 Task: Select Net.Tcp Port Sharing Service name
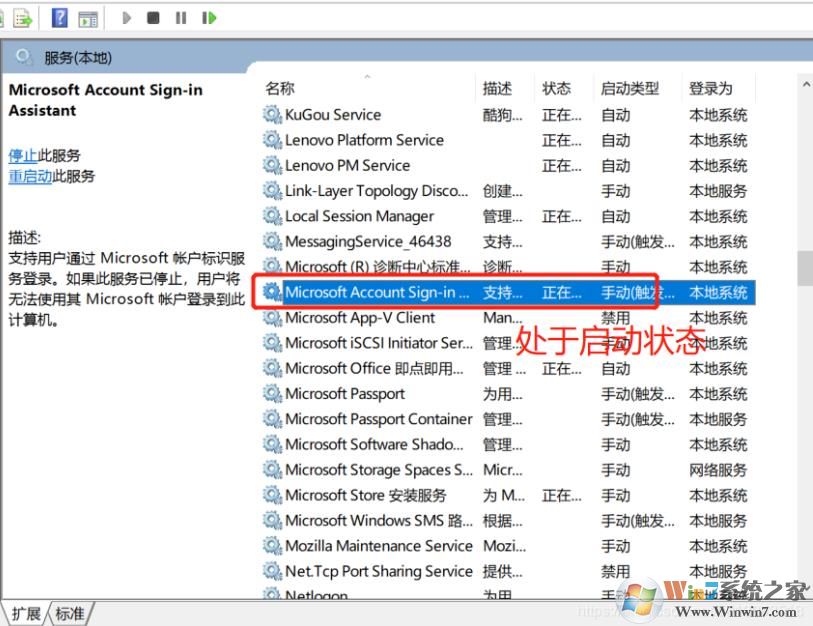[x=379, y=571]
